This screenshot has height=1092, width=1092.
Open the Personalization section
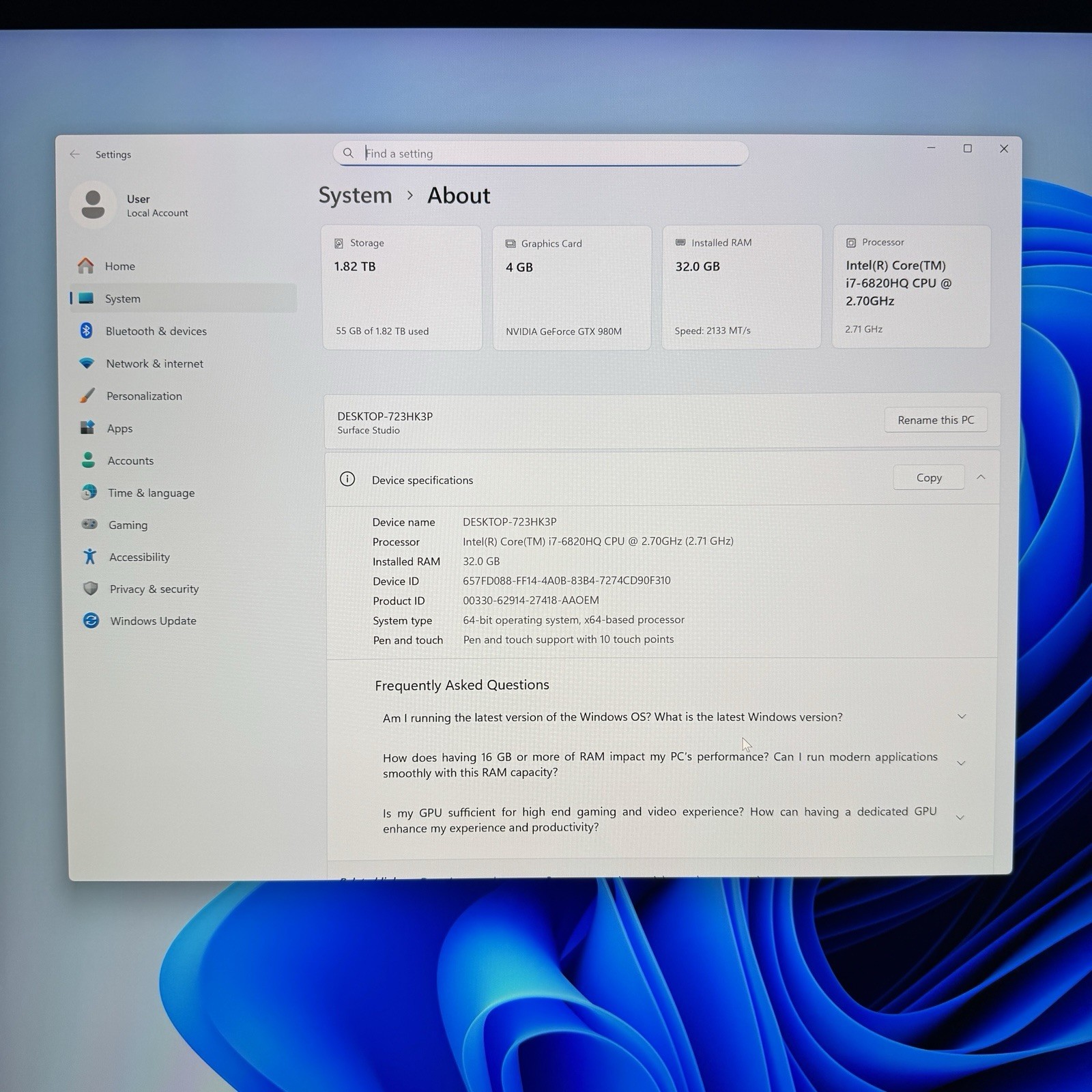183,396
